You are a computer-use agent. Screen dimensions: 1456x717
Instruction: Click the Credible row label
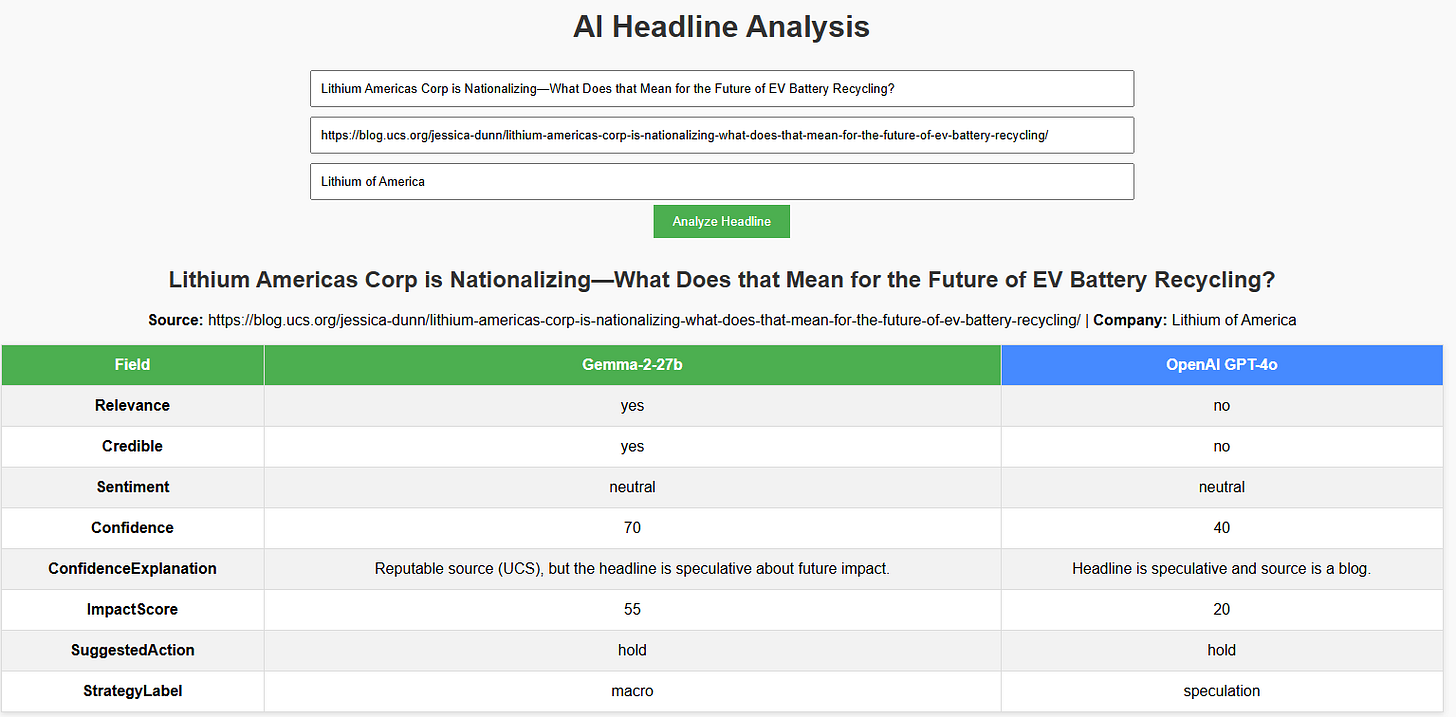132,447
